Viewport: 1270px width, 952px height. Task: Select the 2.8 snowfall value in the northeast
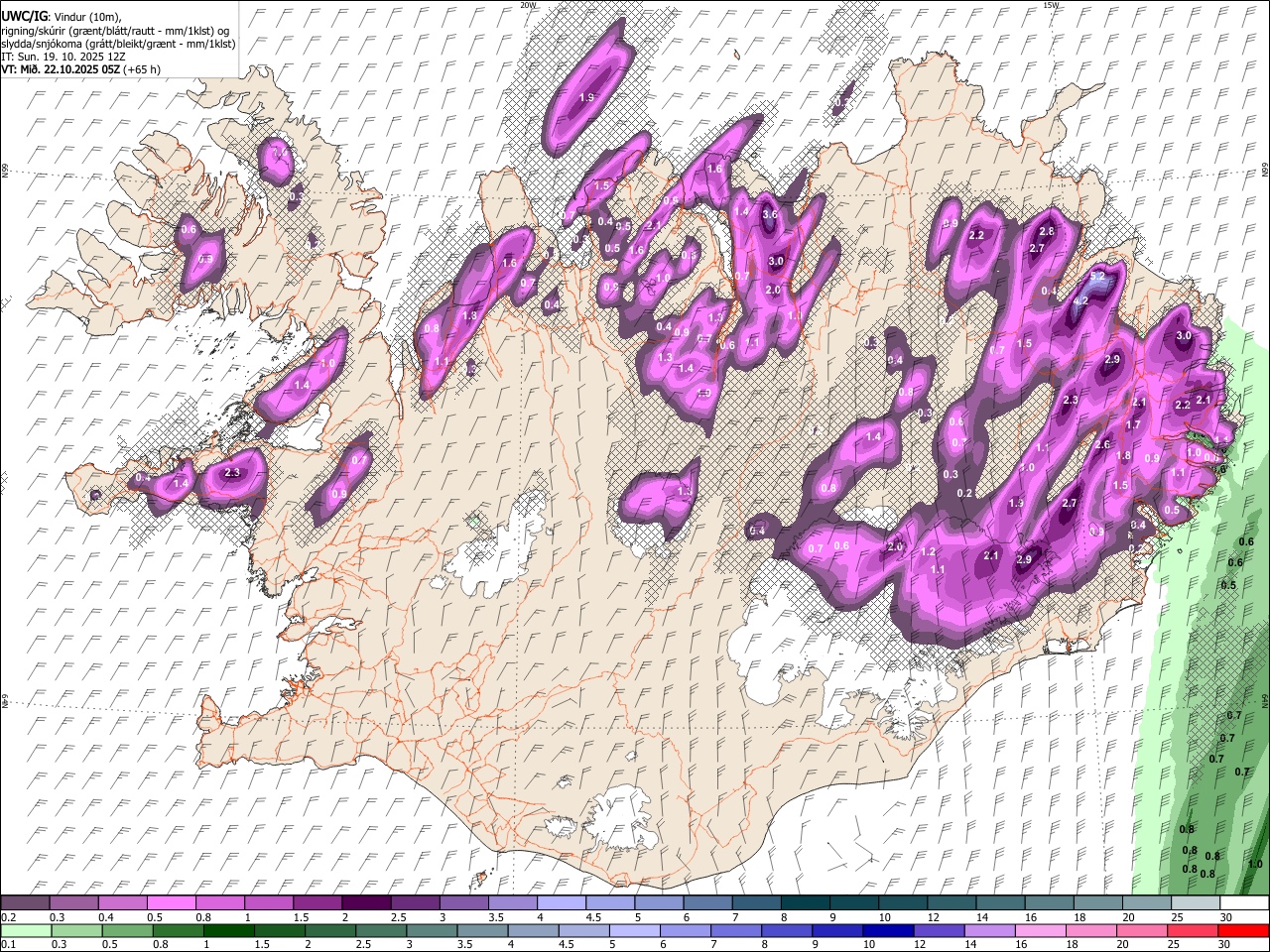tap(1047, 232)
